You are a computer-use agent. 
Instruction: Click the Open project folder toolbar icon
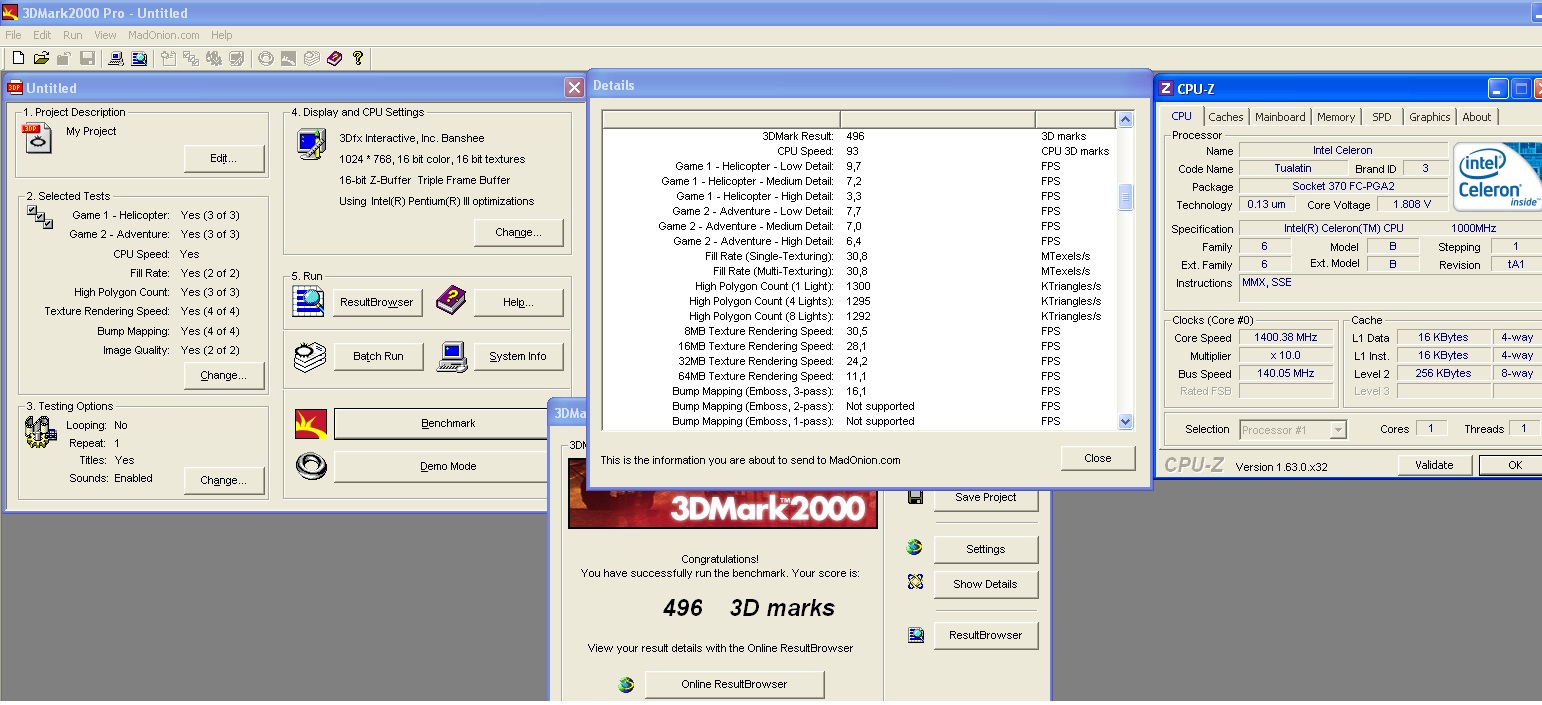(41, 58)
